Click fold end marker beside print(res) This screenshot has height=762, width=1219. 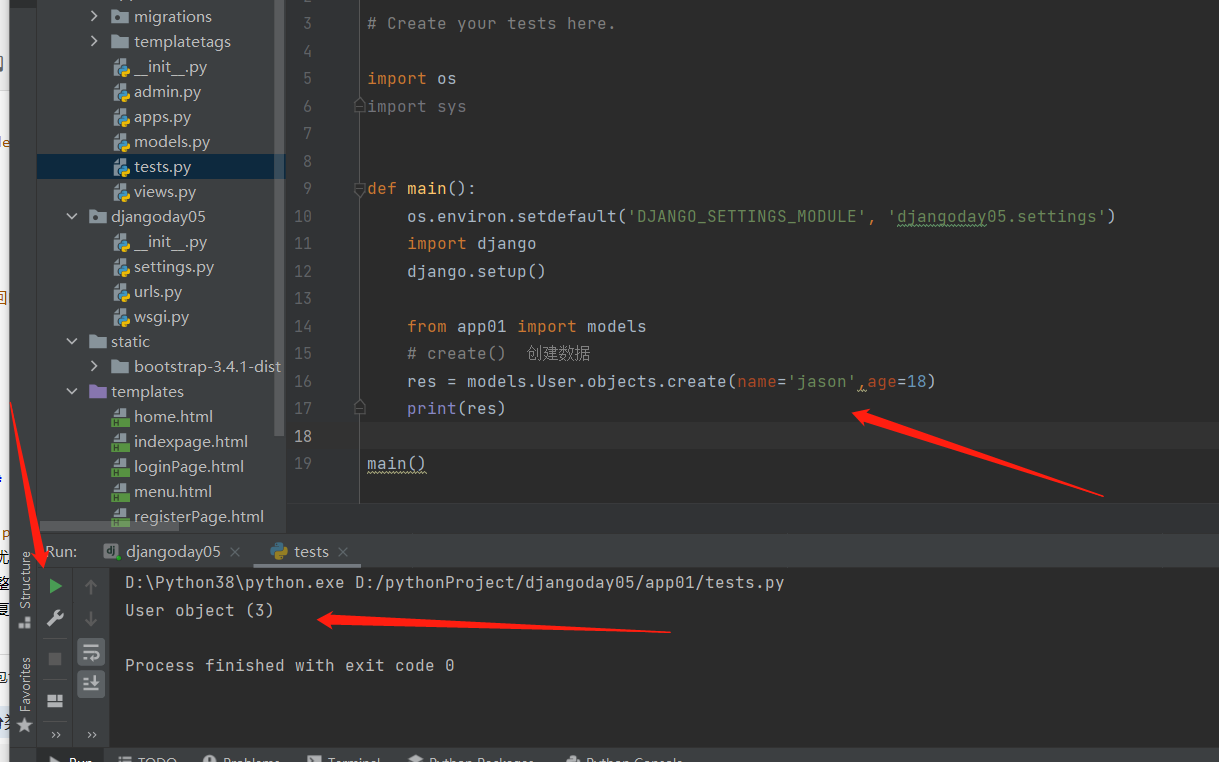(x=360, y=408)
